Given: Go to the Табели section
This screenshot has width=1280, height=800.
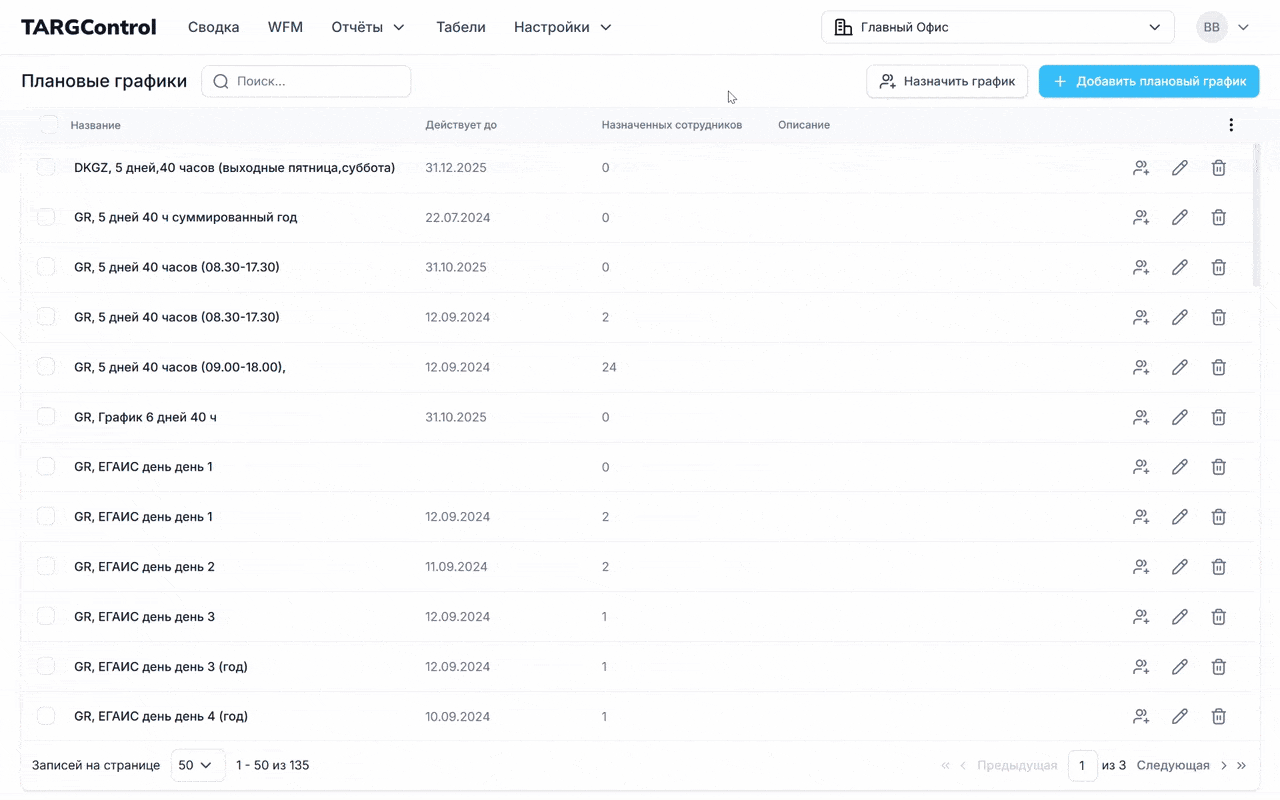Looking at the screenshot, I should (460, 27).
